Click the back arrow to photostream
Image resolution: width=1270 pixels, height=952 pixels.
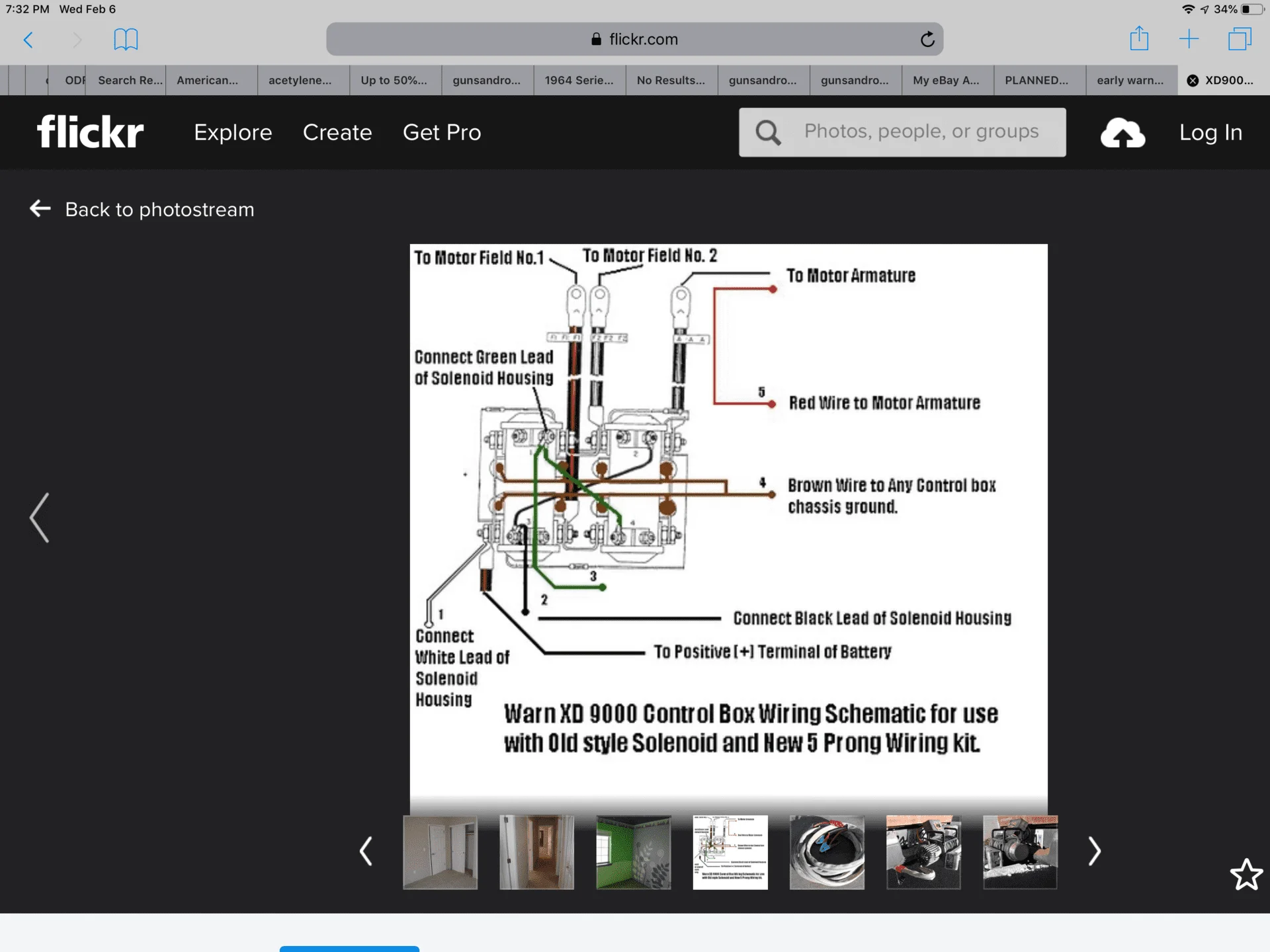point(40,209)
